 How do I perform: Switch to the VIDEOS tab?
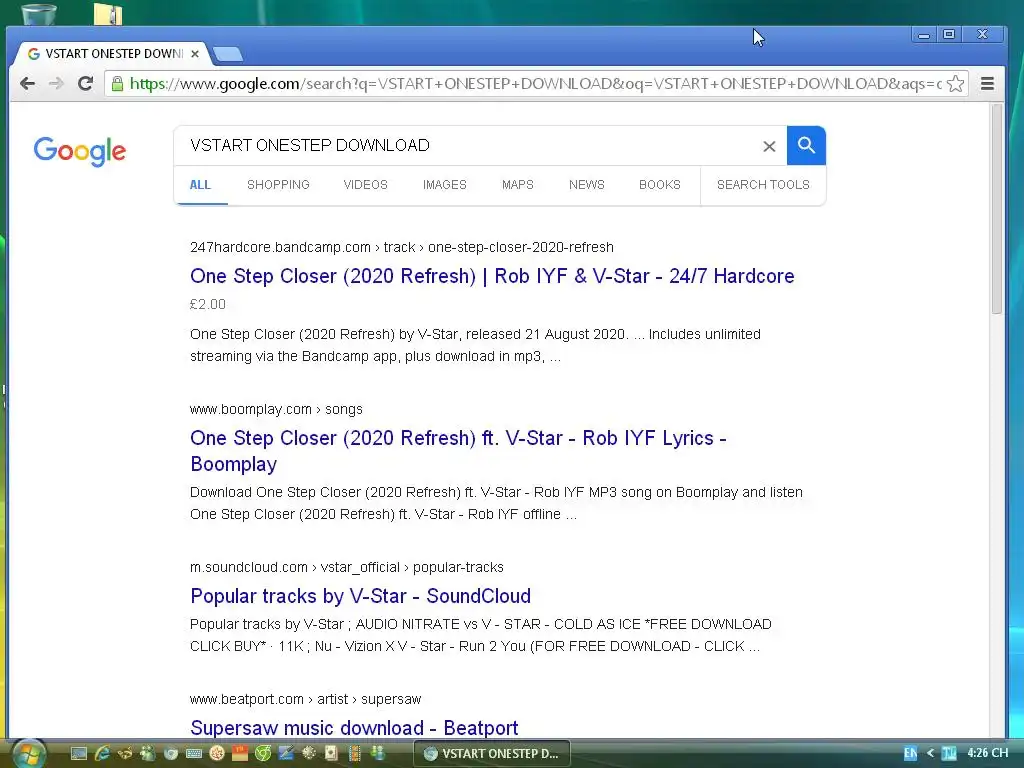click(x=366, y=185)
